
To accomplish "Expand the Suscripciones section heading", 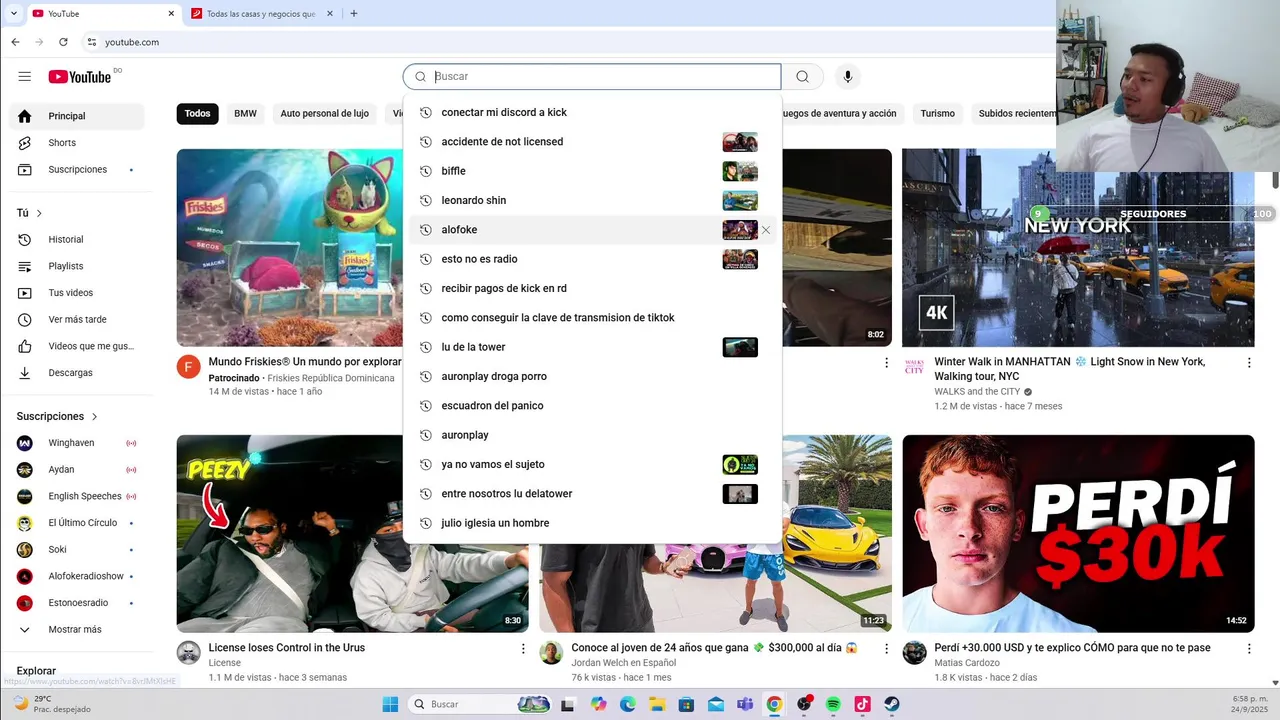I will [57, 416].
